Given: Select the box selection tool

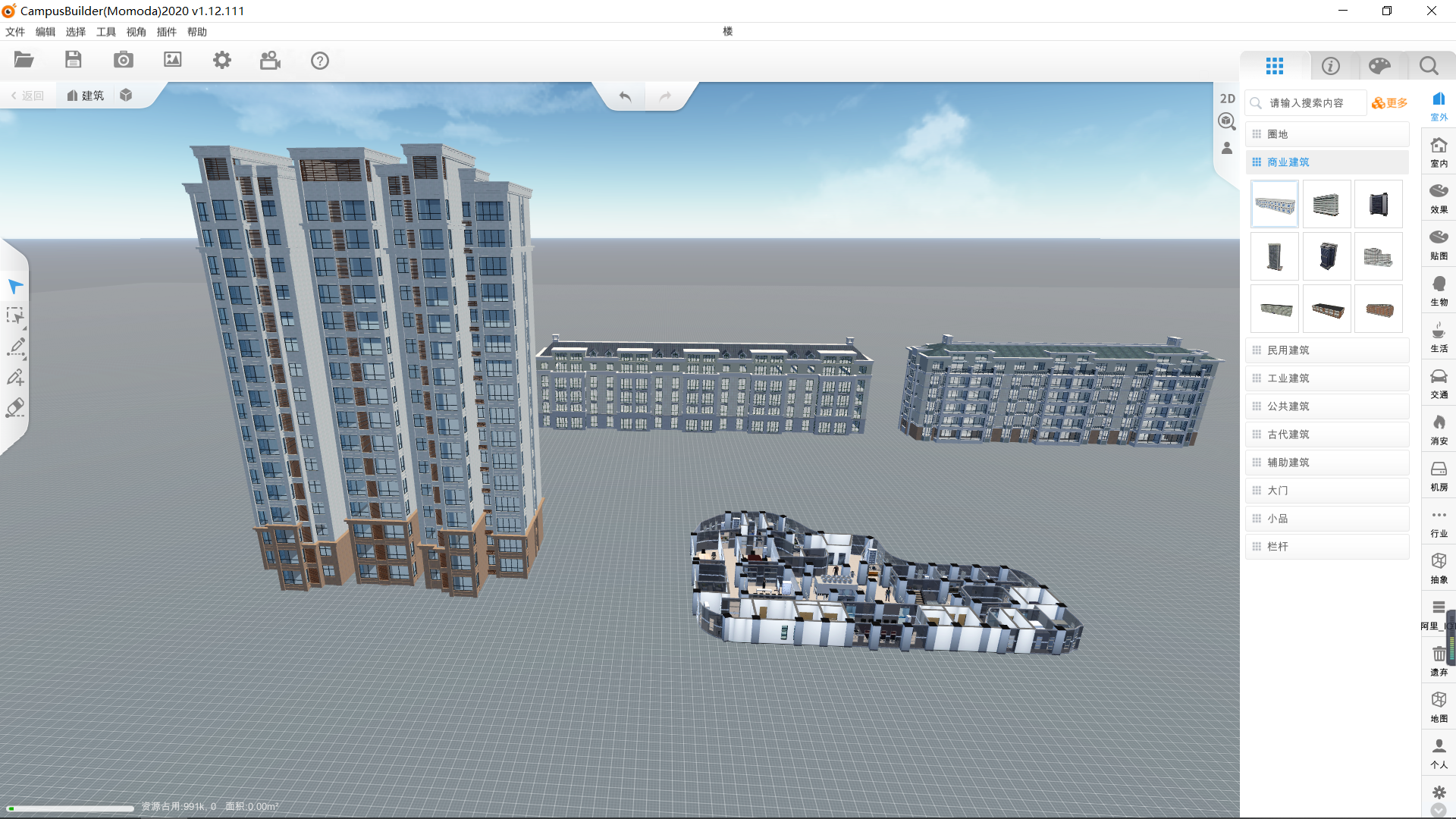Looking at the screenshot, I should point(15,316).
